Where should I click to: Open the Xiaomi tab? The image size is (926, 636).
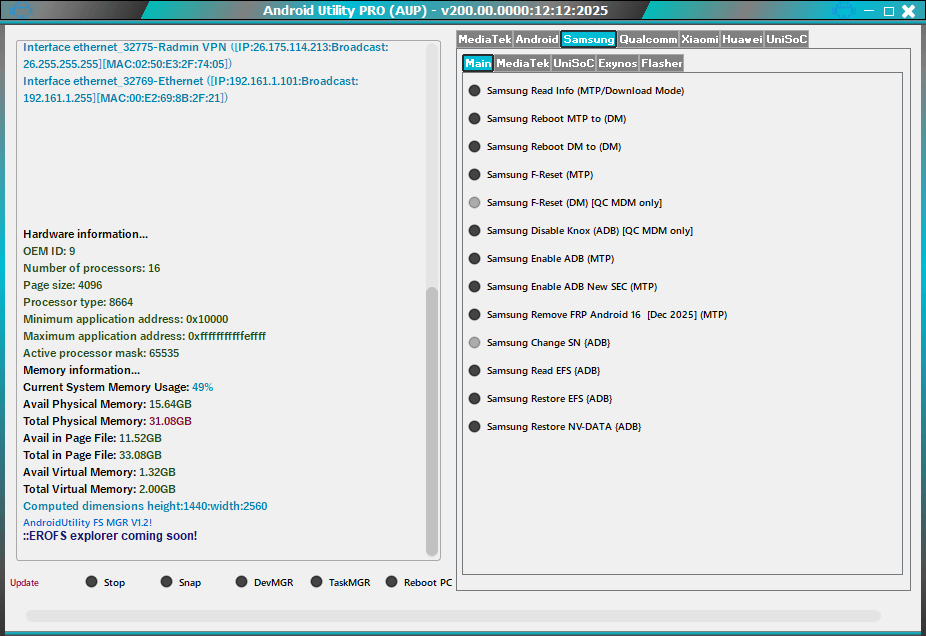tap(699, 39)
